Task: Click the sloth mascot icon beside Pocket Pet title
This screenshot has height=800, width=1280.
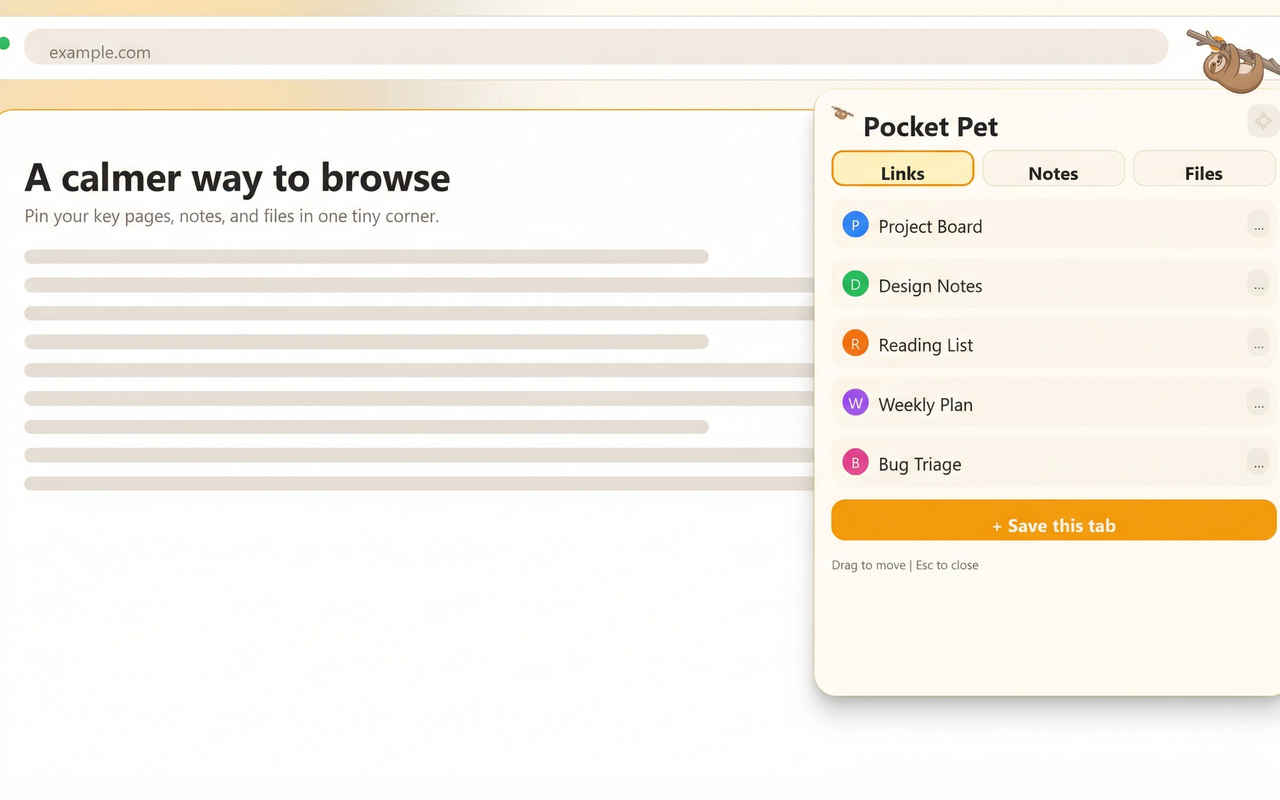Action: [x=841, y=113]
